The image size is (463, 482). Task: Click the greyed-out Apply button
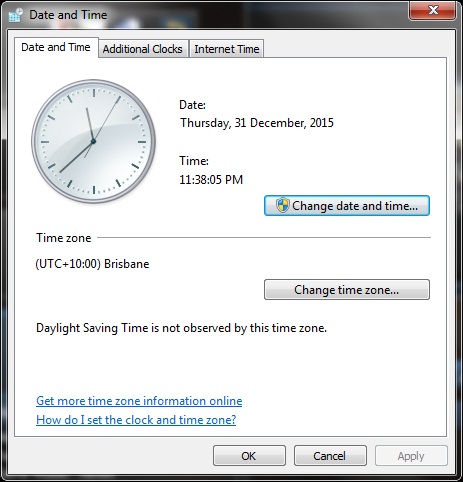(411, 456)
